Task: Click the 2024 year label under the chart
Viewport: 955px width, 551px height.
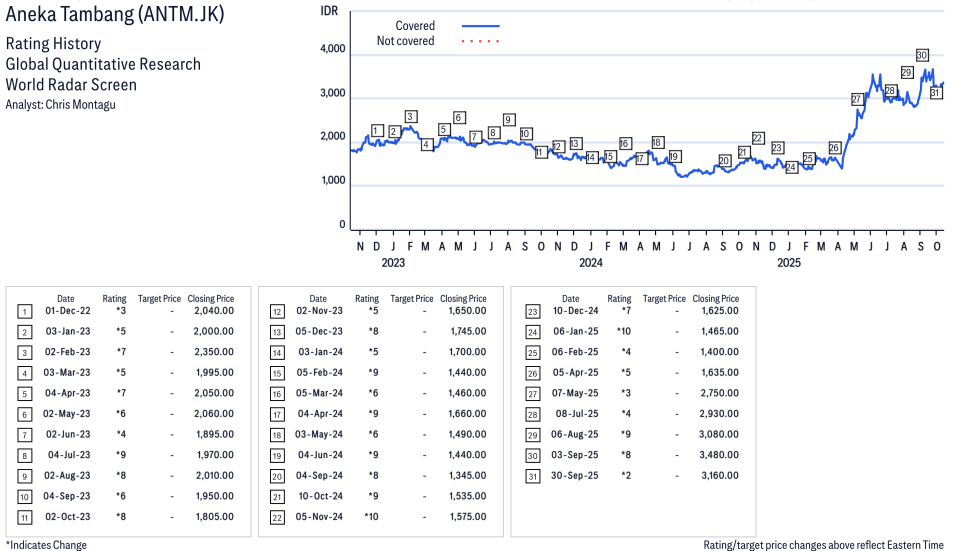Action: click(591, 263)
